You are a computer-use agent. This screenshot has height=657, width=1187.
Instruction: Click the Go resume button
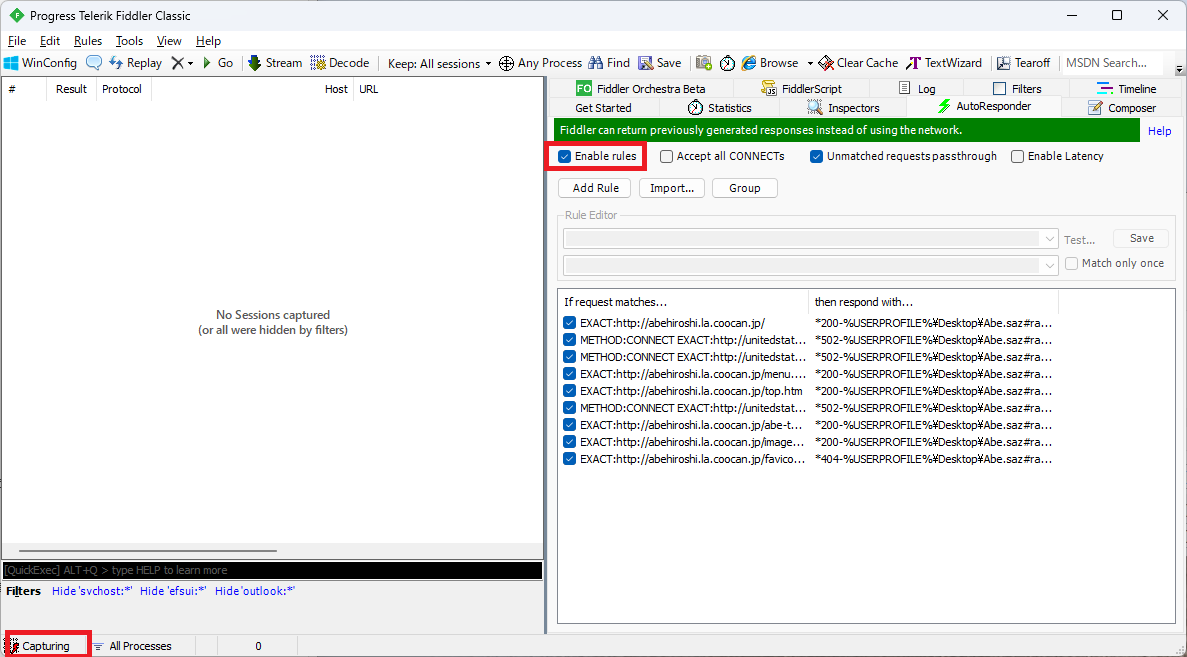click(x=217, y=63)
